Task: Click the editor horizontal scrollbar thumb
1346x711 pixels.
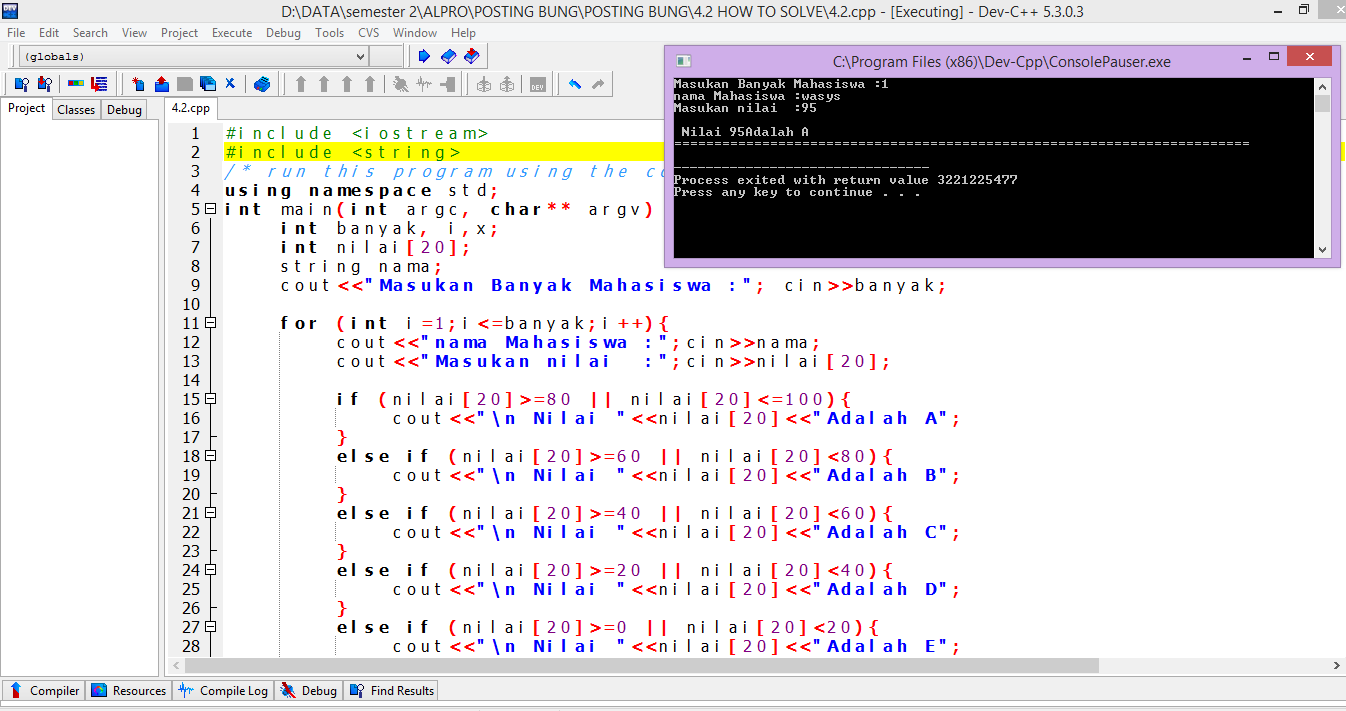Action: (640, 665)
